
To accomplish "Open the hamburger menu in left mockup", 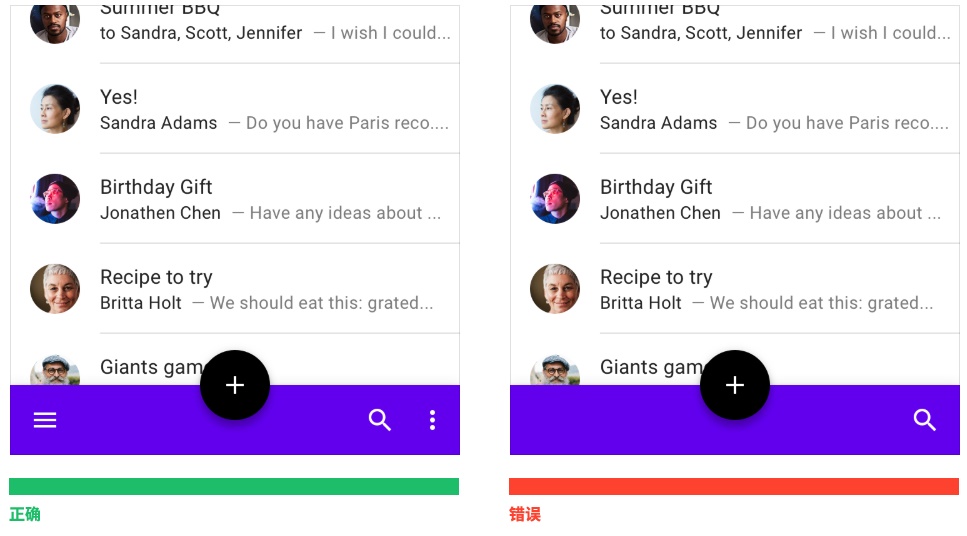I will click(x=45, y=420).
